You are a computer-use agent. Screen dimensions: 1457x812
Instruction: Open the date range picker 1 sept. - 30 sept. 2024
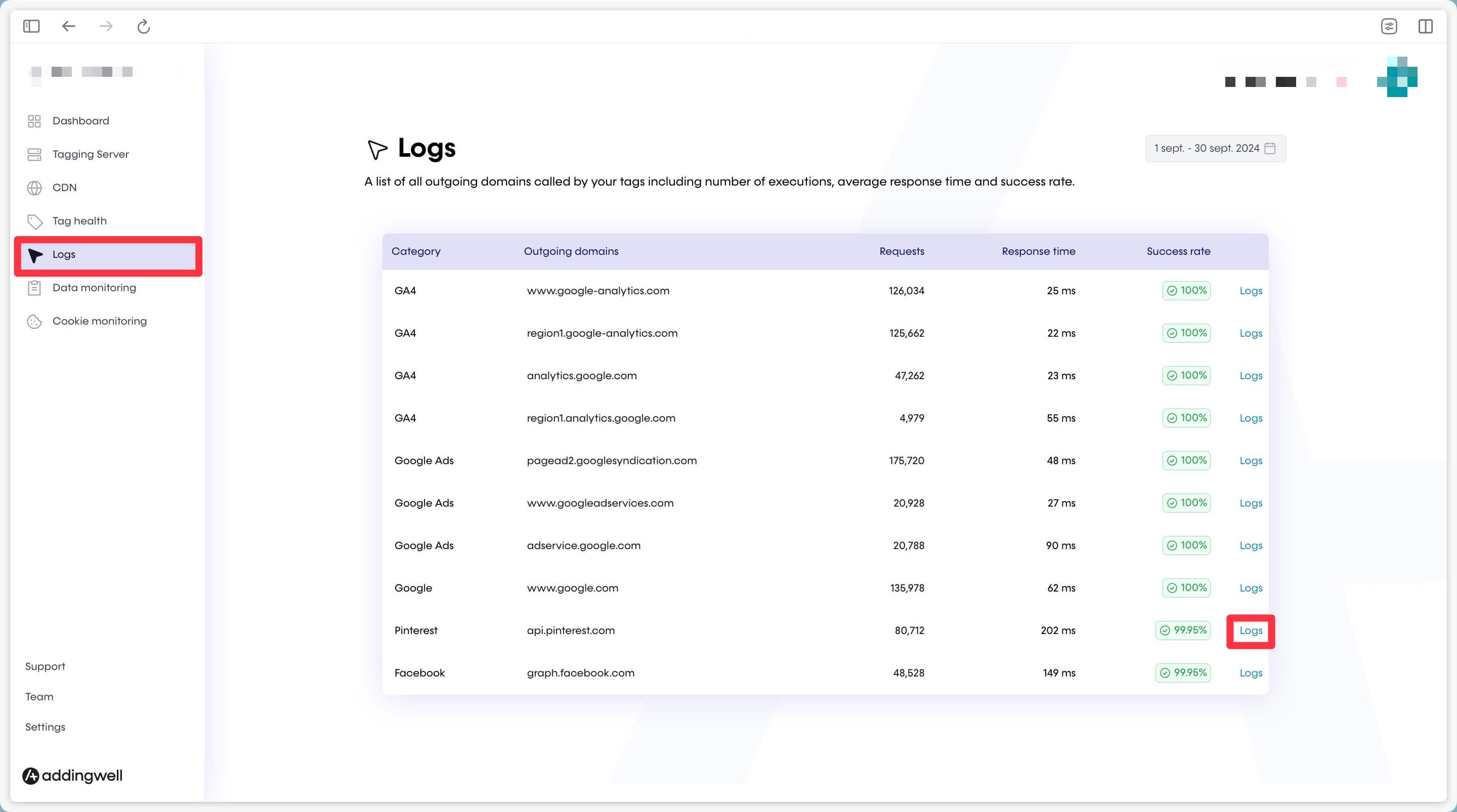pyautogui.click(x=1215, y=148)
